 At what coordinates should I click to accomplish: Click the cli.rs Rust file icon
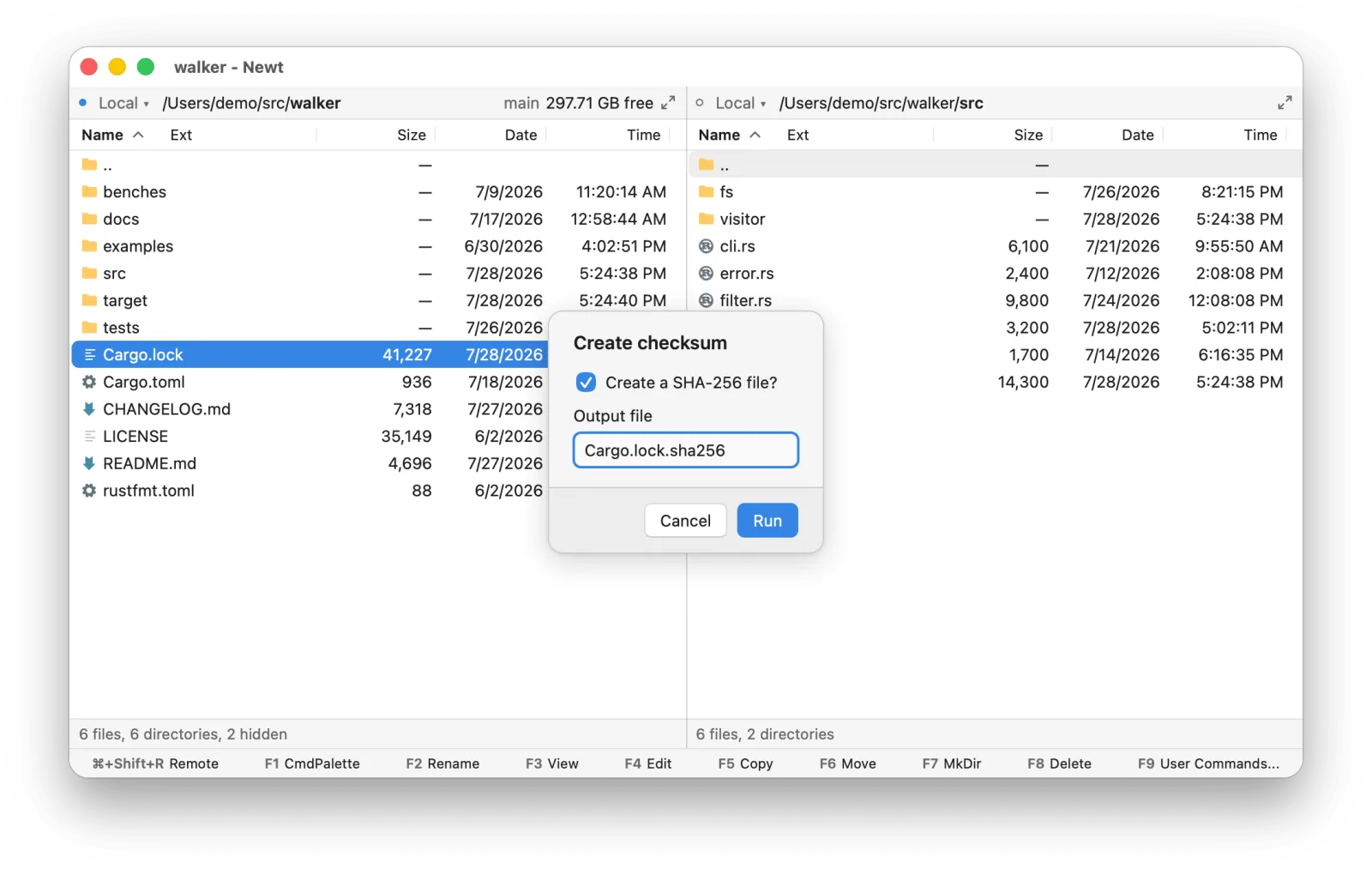point(706,246)
